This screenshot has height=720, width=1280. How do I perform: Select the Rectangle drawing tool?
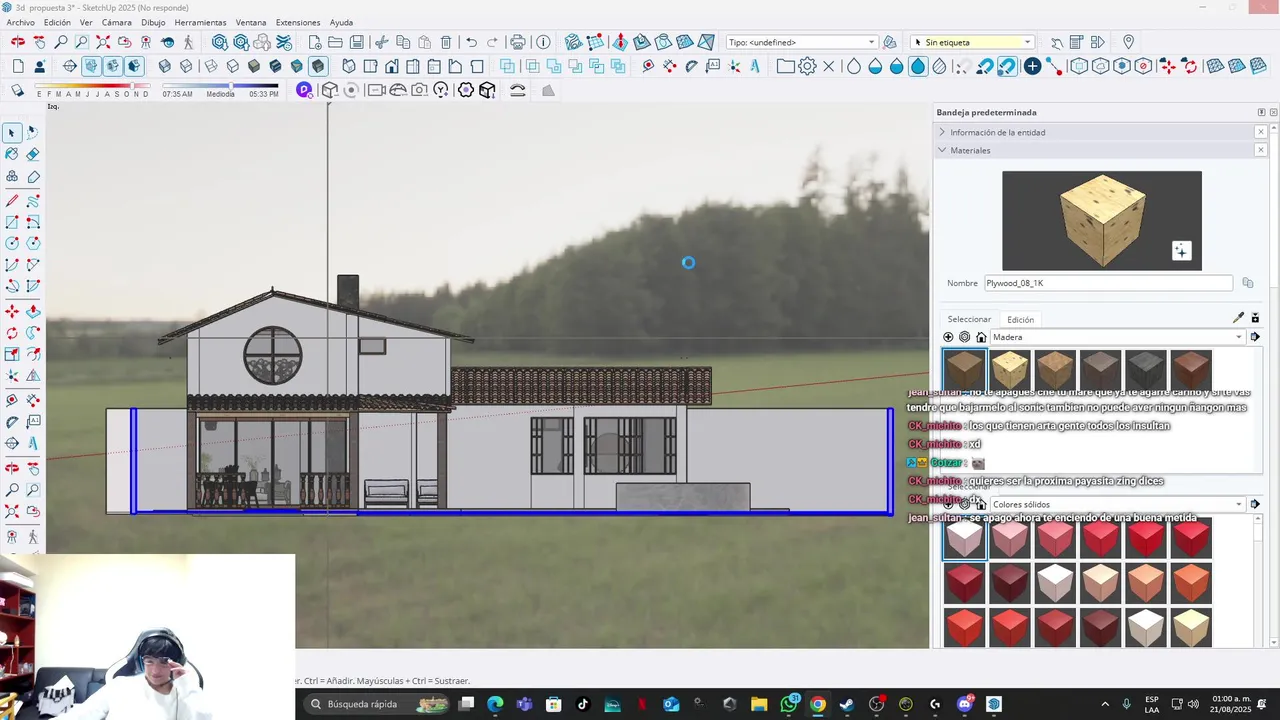(x=12, y=222)
